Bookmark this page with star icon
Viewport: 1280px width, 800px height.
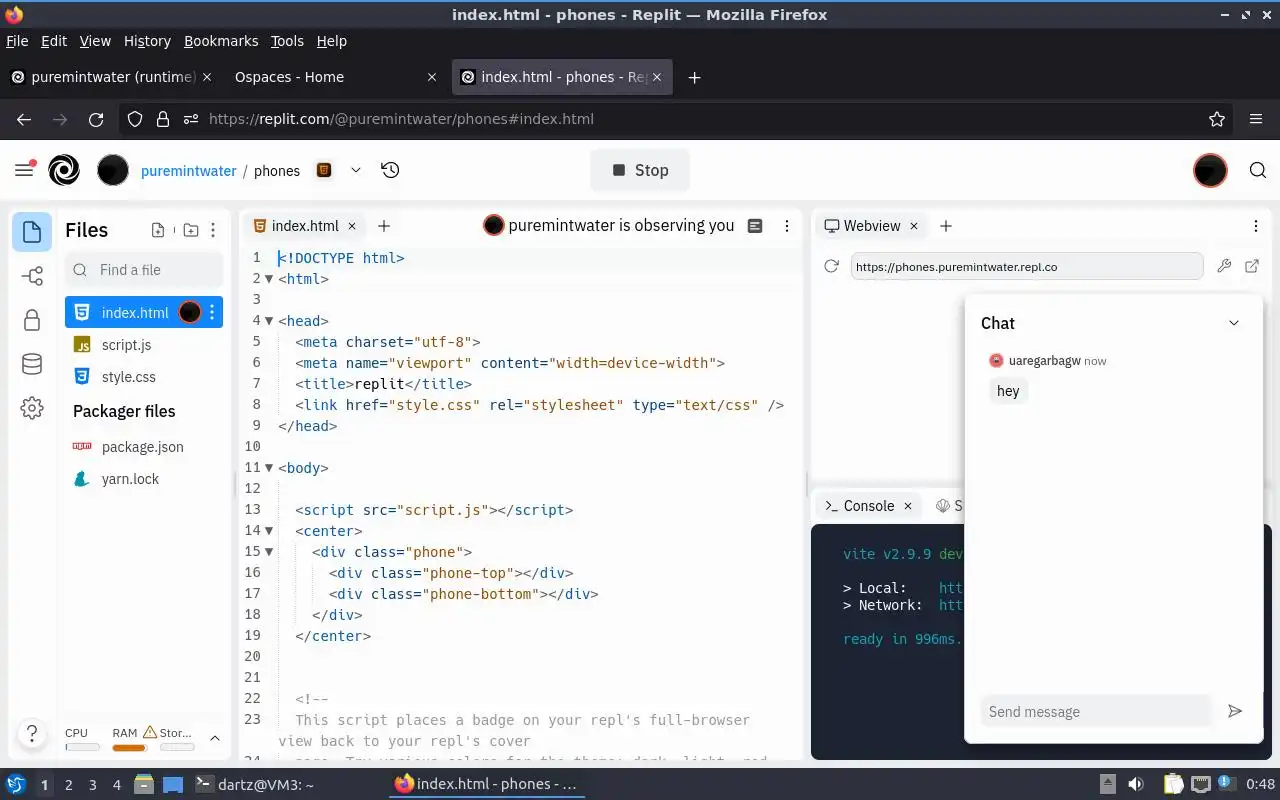point(1217,119)
